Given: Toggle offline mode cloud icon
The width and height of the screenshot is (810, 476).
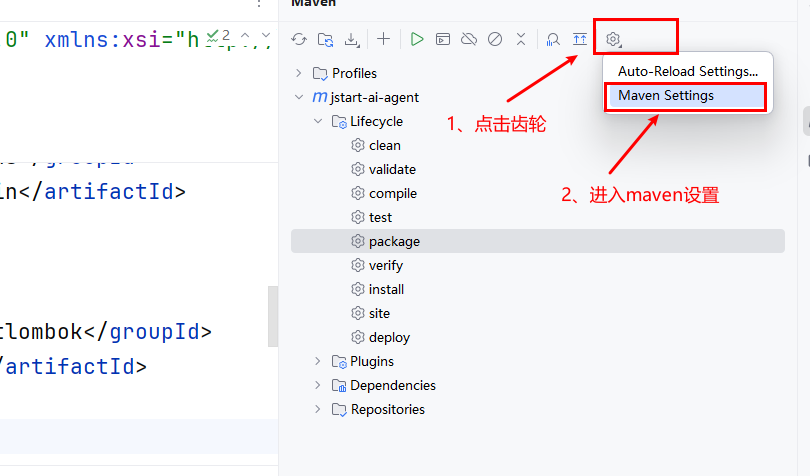Looking at the screenshot, I should pos(469,39).
